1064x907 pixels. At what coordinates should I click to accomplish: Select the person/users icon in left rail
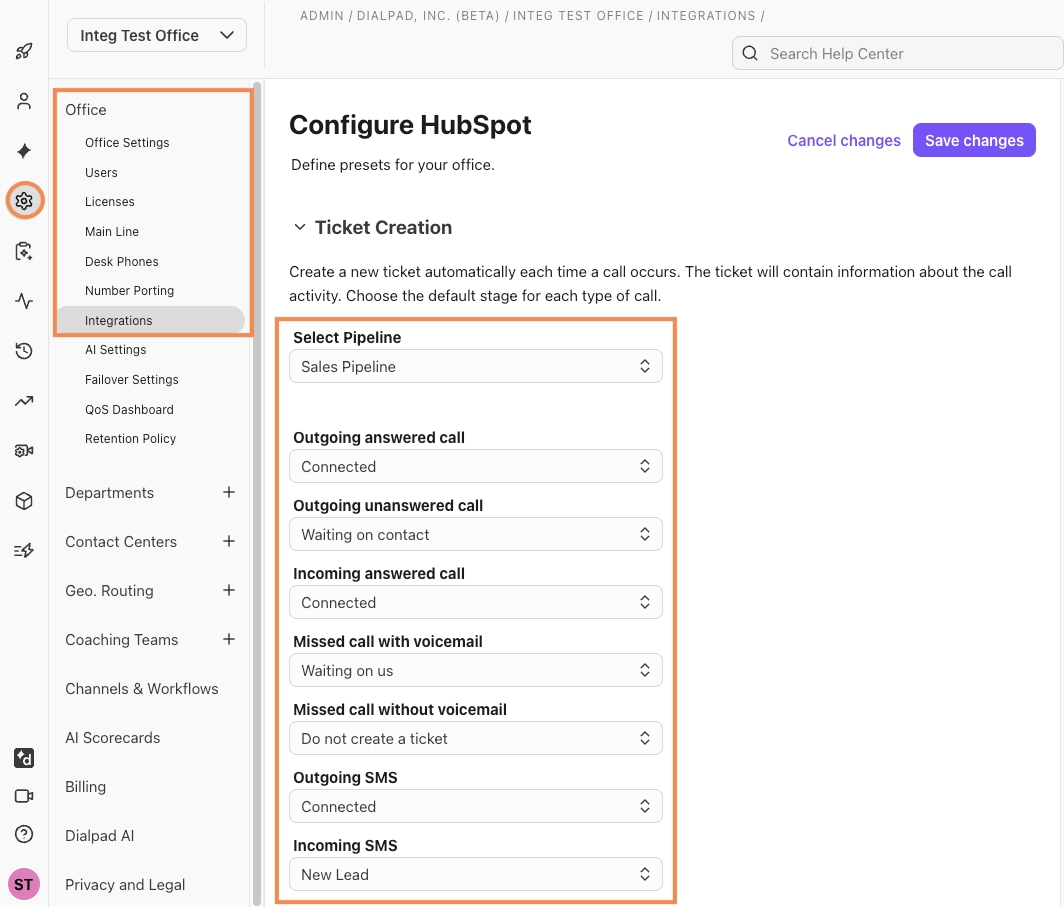24,100
